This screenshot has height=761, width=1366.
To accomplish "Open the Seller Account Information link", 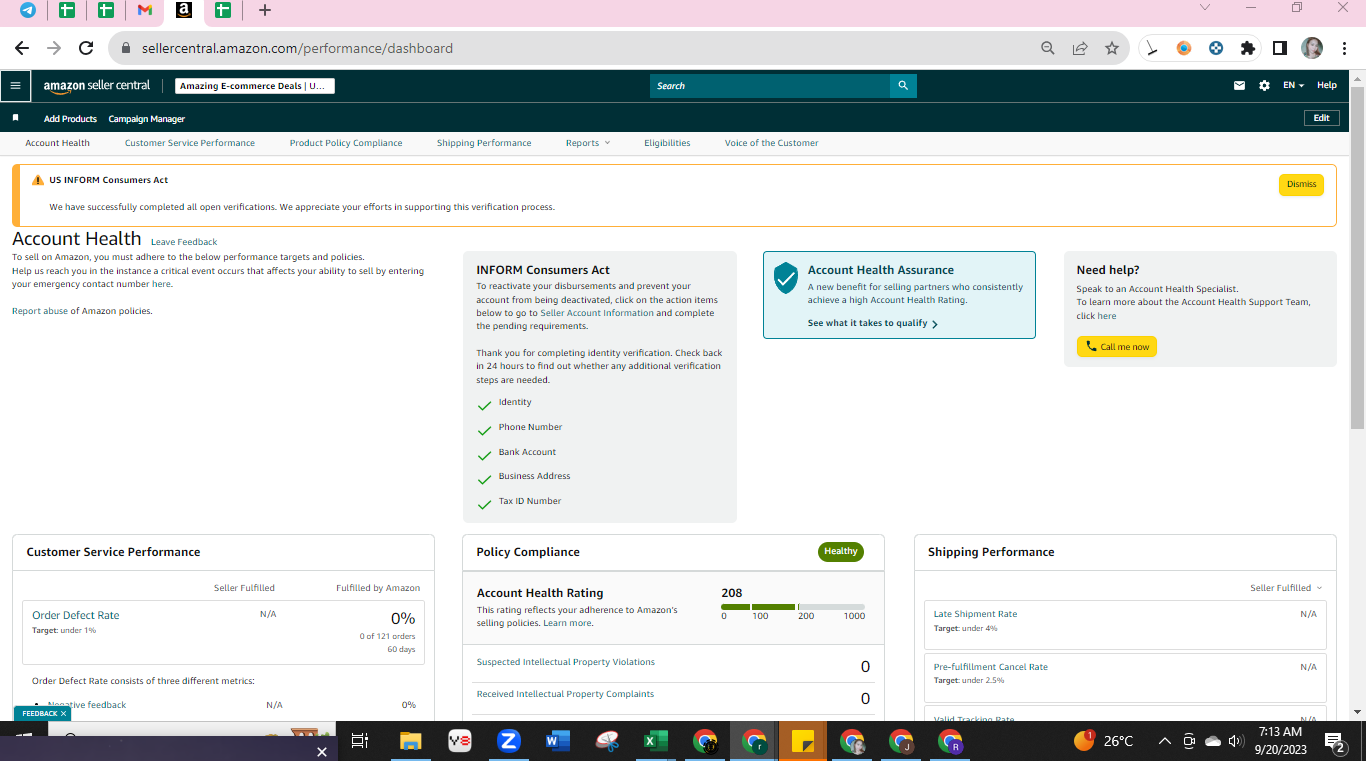I will (x=597, y=313).
